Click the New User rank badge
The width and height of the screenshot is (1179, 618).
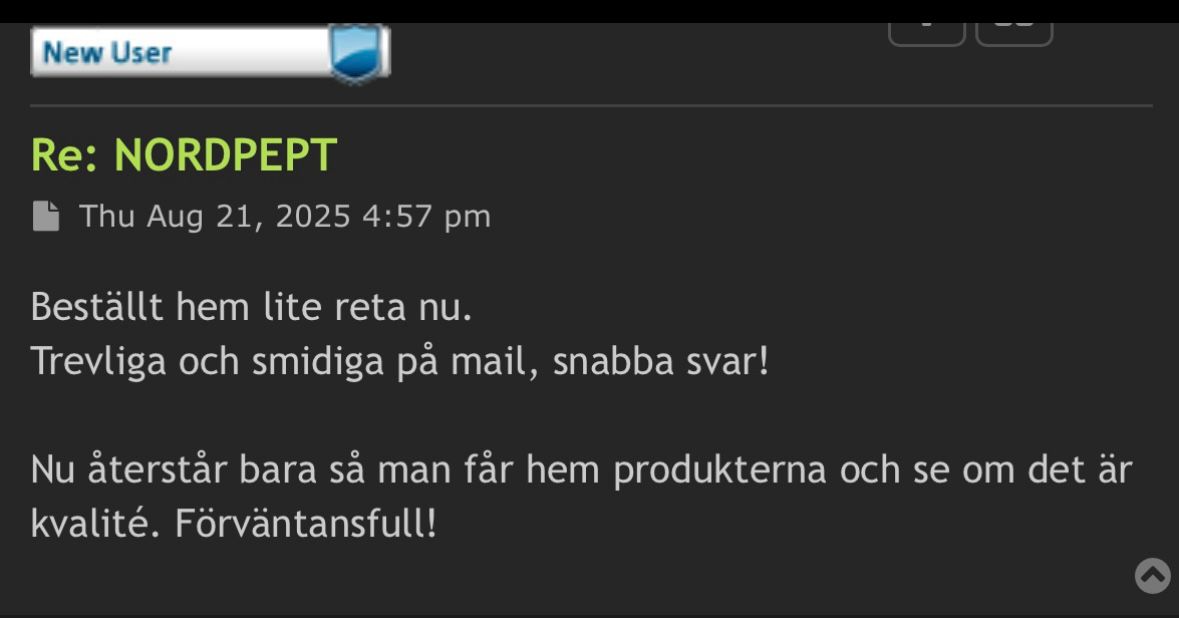(210, 51)
